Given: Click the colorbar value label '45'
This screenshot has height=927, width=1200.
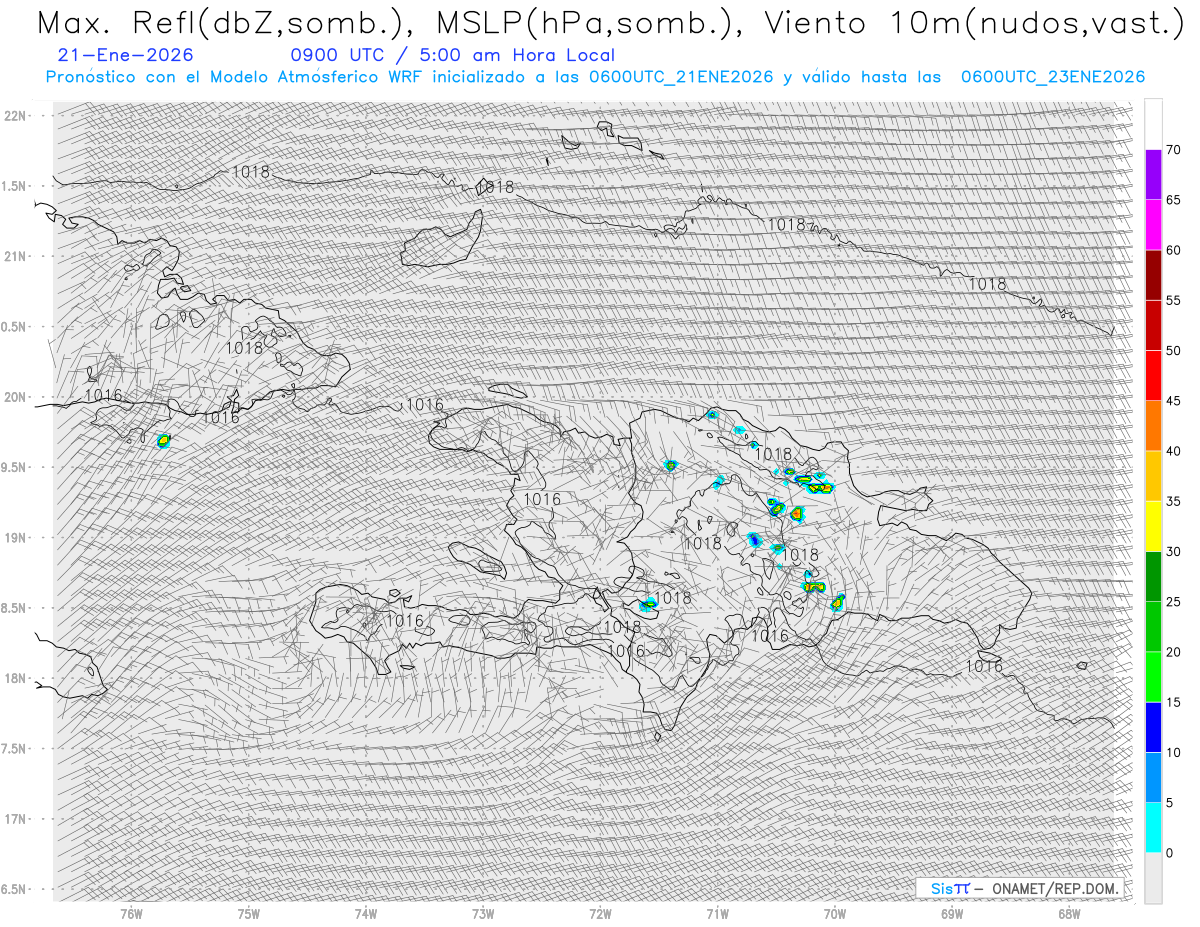Looking at the screenshot, I should click(x=1173, y=401).
